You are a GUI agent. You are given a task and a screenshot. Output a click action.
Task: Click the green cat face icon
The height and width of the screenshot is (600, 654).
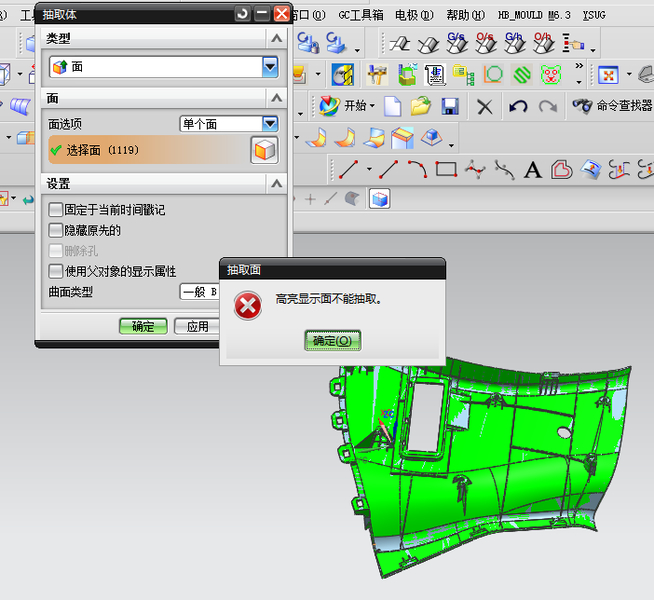click(551, 75)
